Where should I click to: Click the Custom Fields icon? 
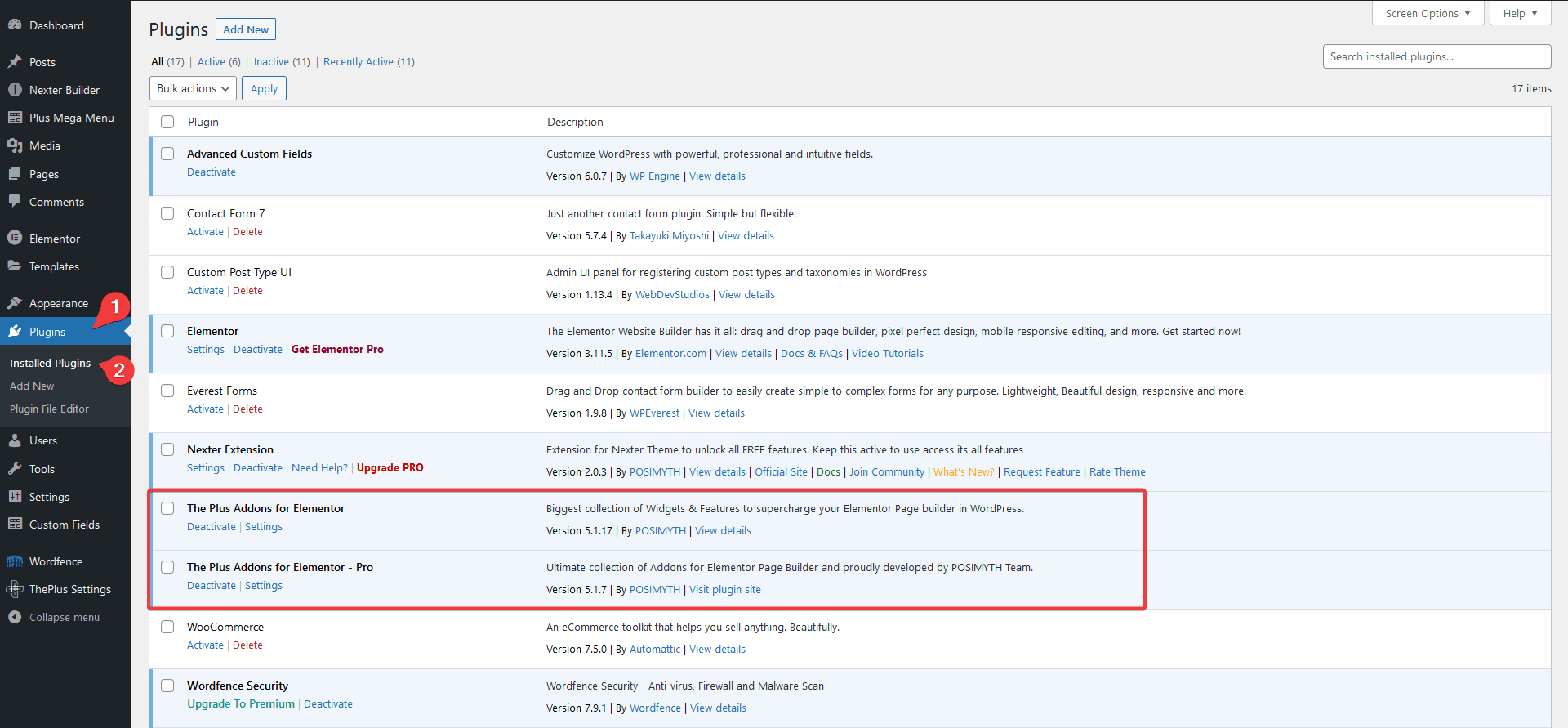15,525
